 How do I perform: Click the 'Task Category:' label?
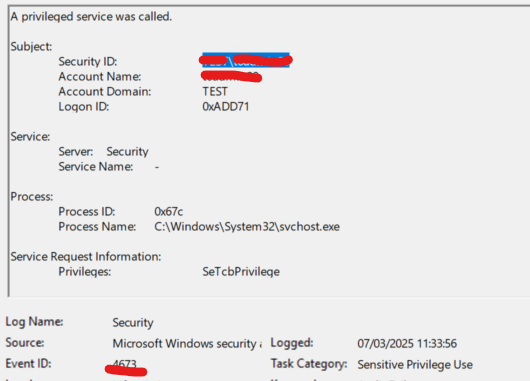pyautogui.click(x=309, y=364)
